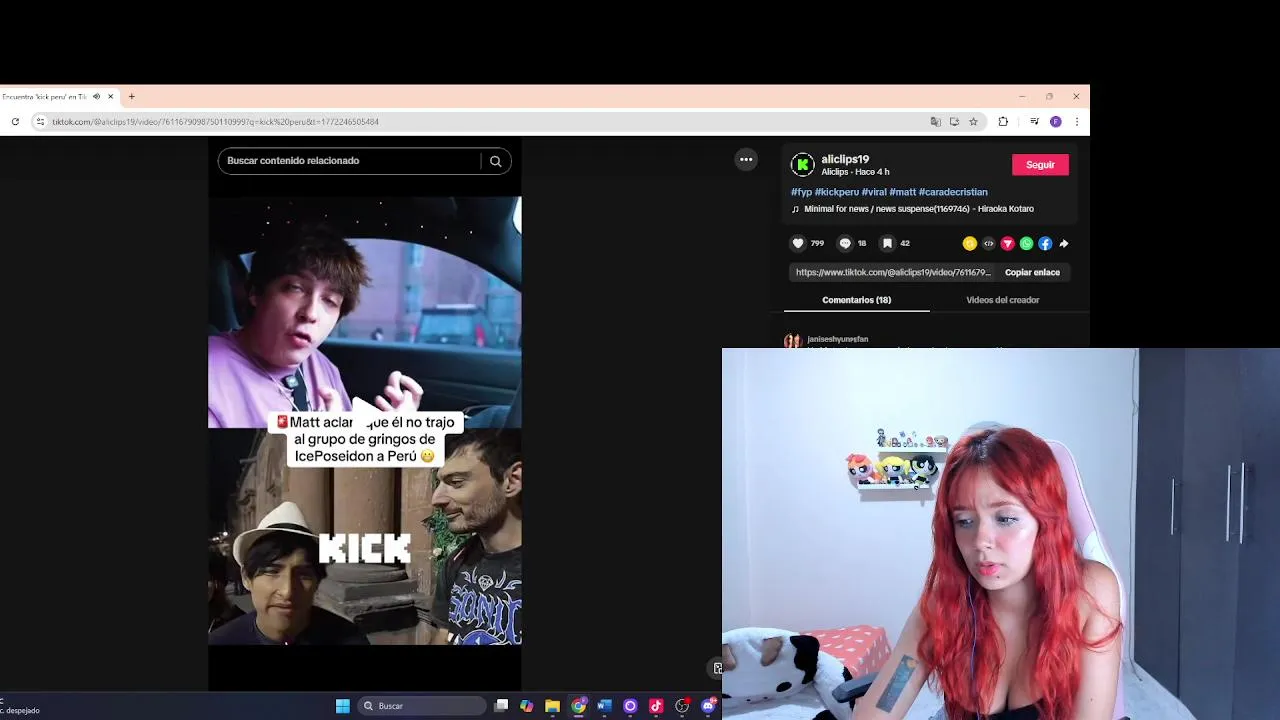Open the Windows Start menu
Viewport: 1280px width, 720px height.
[343, 706]
